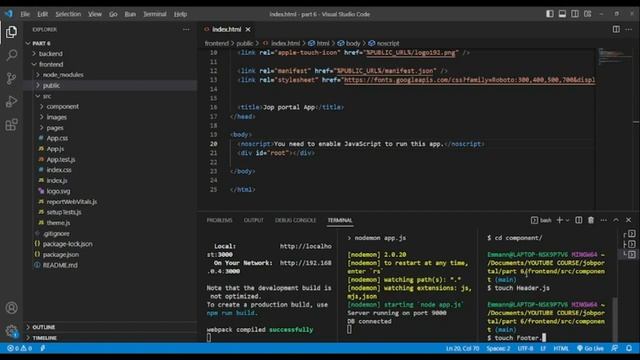Expand the pages folder
This screenshot has height=360, width=640.
tap(55, 128)
